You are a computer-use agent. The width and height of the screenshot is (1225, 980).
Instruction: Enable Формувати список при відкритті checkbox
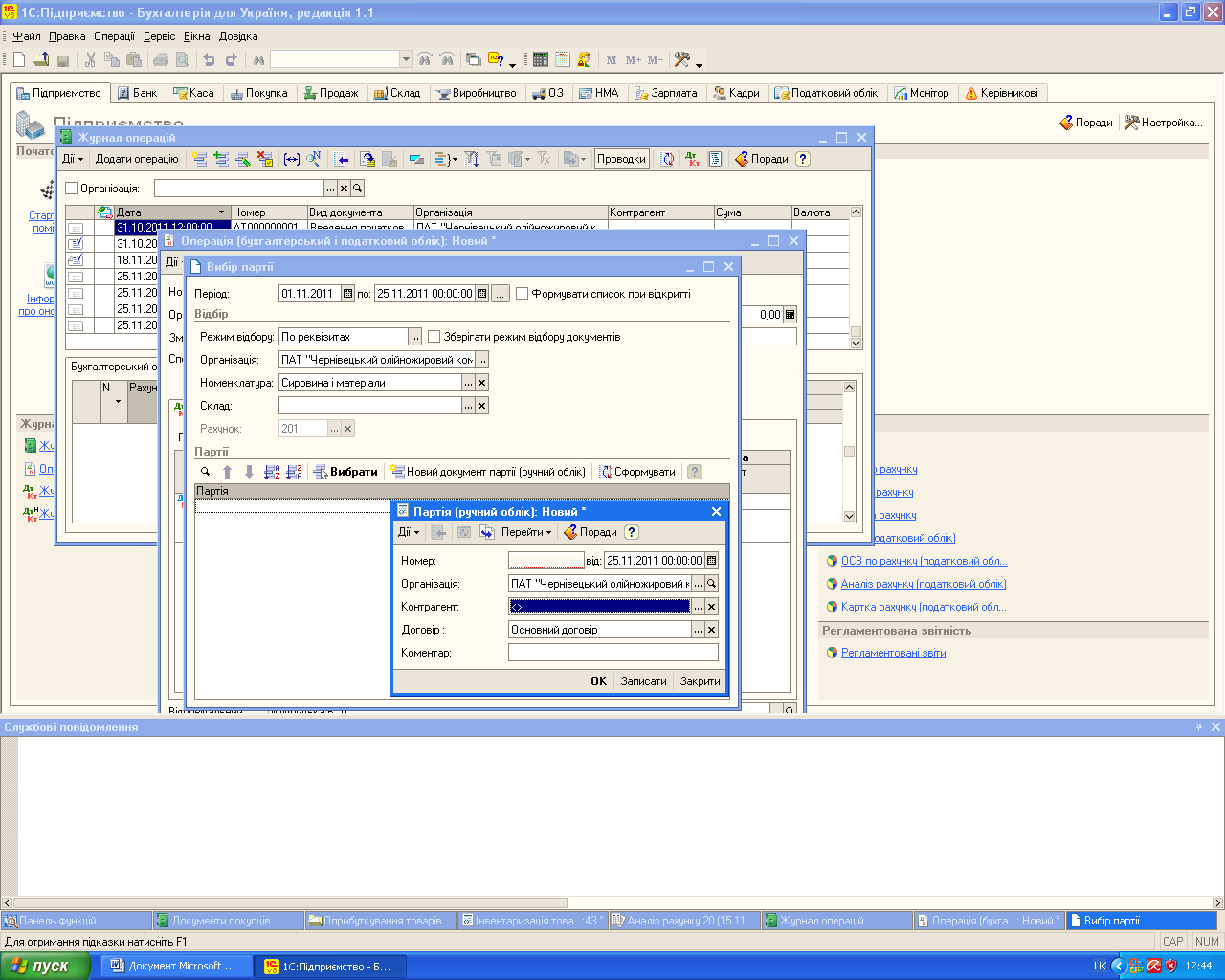coord(522,294)
